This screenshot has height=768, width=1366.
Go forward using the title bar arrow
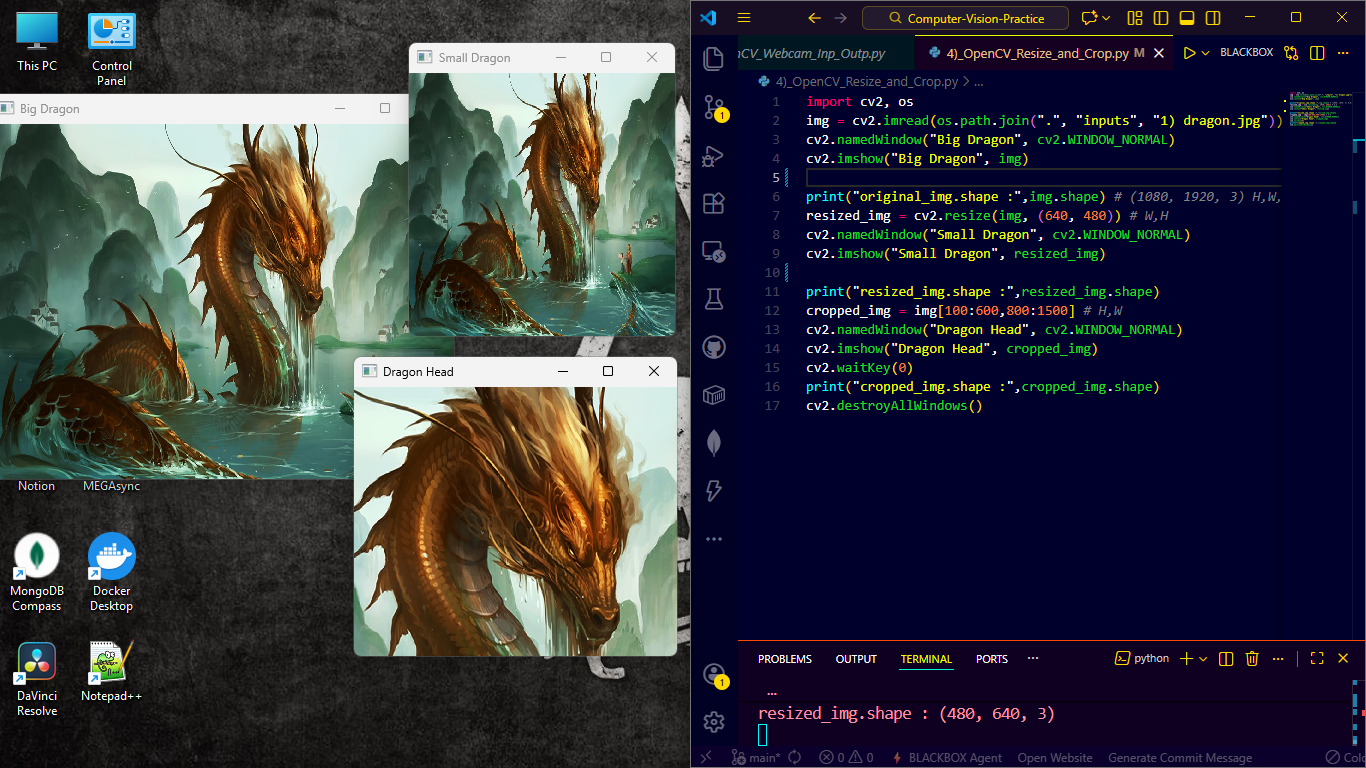tap(840, 18)
